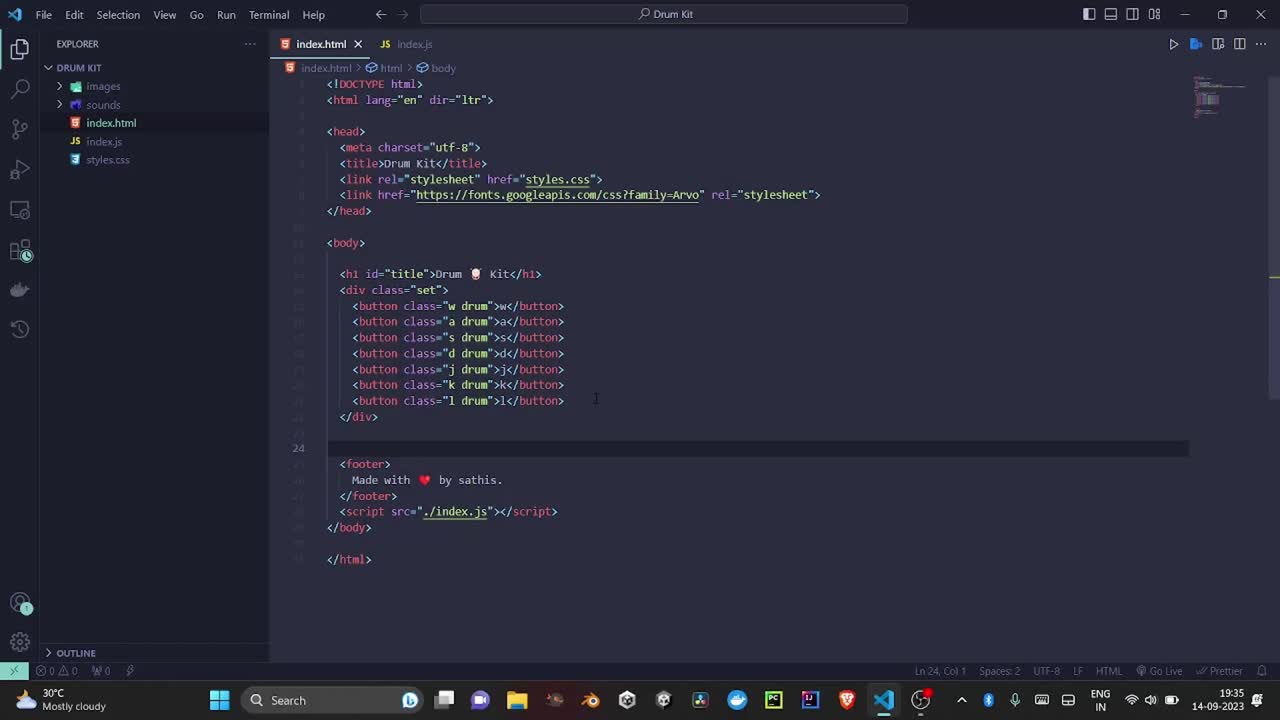Expand the sounds folder
This screenshot has width=1280, height=720.
tap(102, 105)
